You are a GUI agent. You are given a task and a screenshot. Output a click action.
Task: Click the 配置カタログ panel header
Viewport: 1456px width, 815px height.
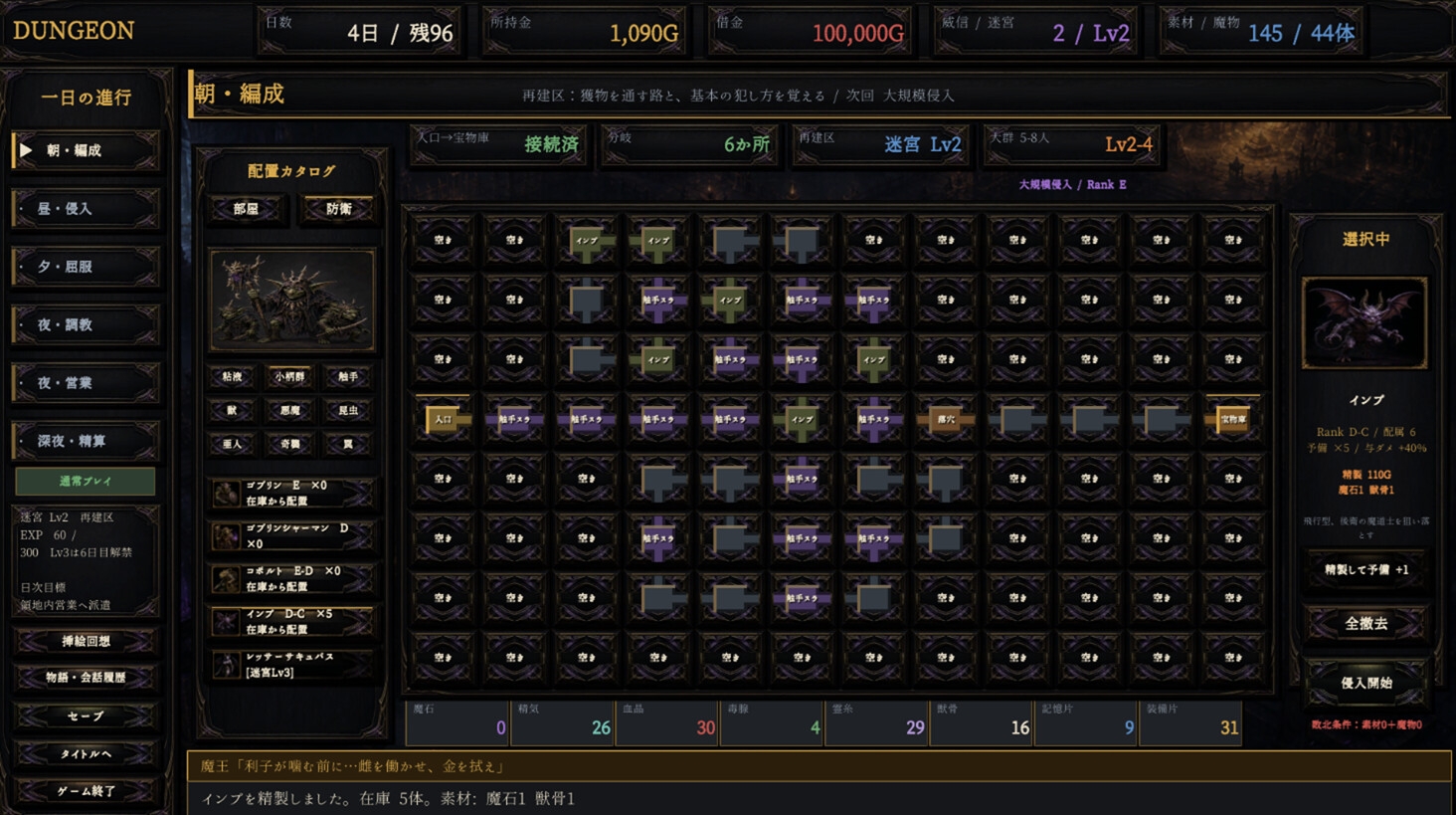point(291,171)
